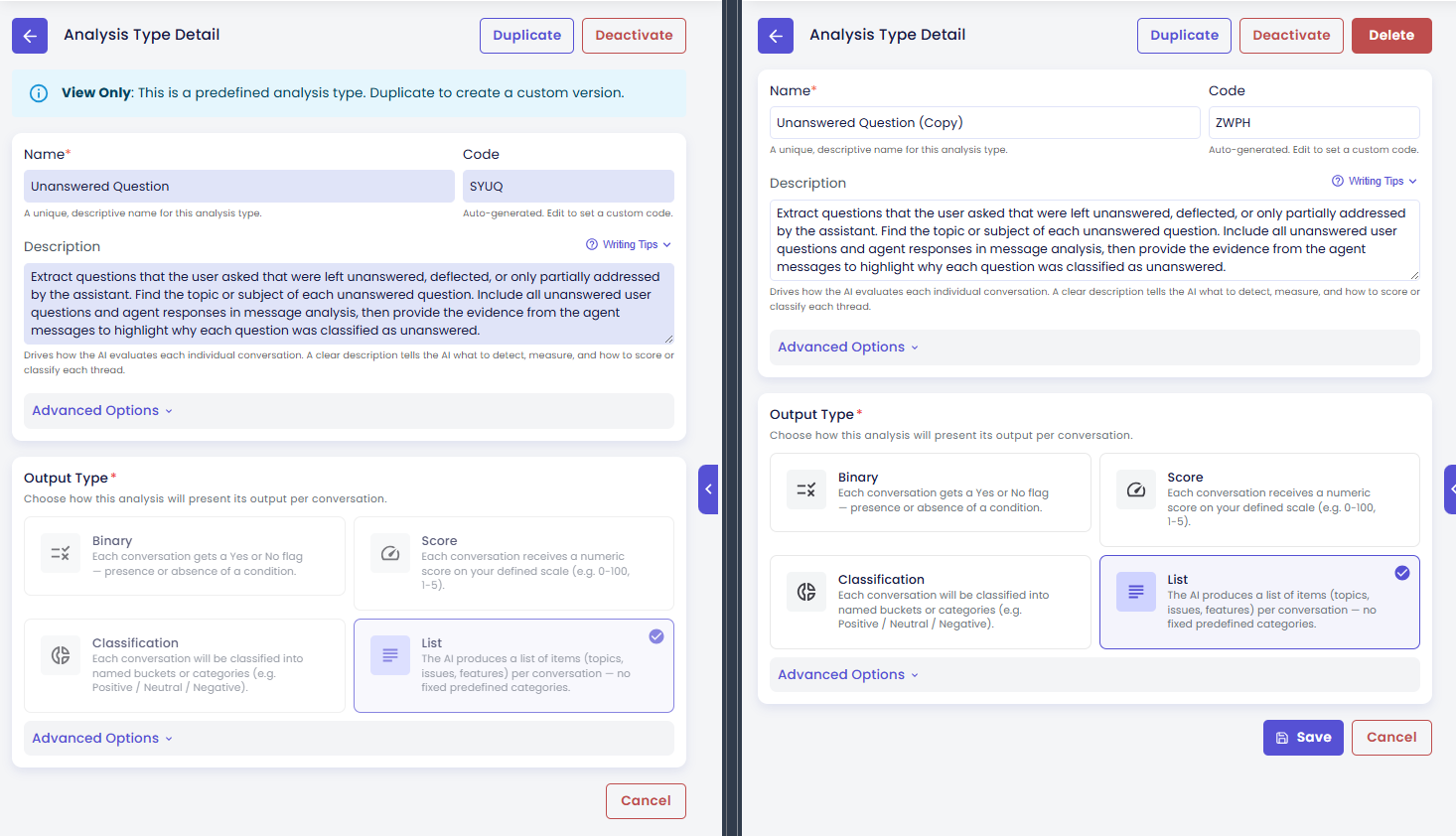The height and width of the screenshot is (836, 1456).
Task: Click the partially visible right-edge chevron handle
Action: click(x=1450, y=489)
